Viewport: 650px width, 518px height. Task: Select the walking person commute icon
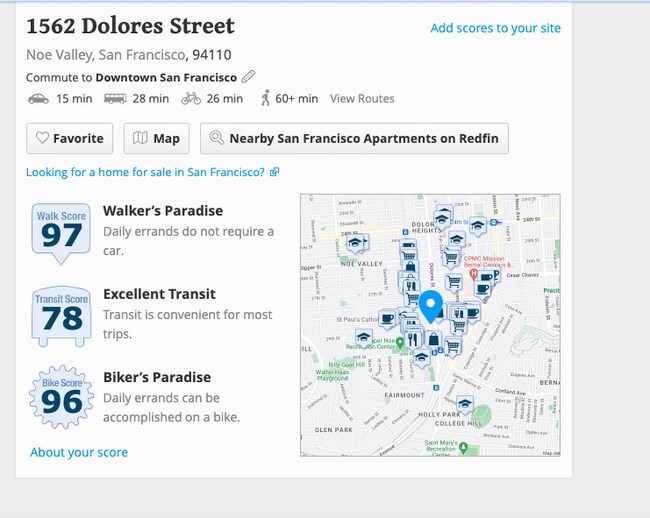(265, 98)
